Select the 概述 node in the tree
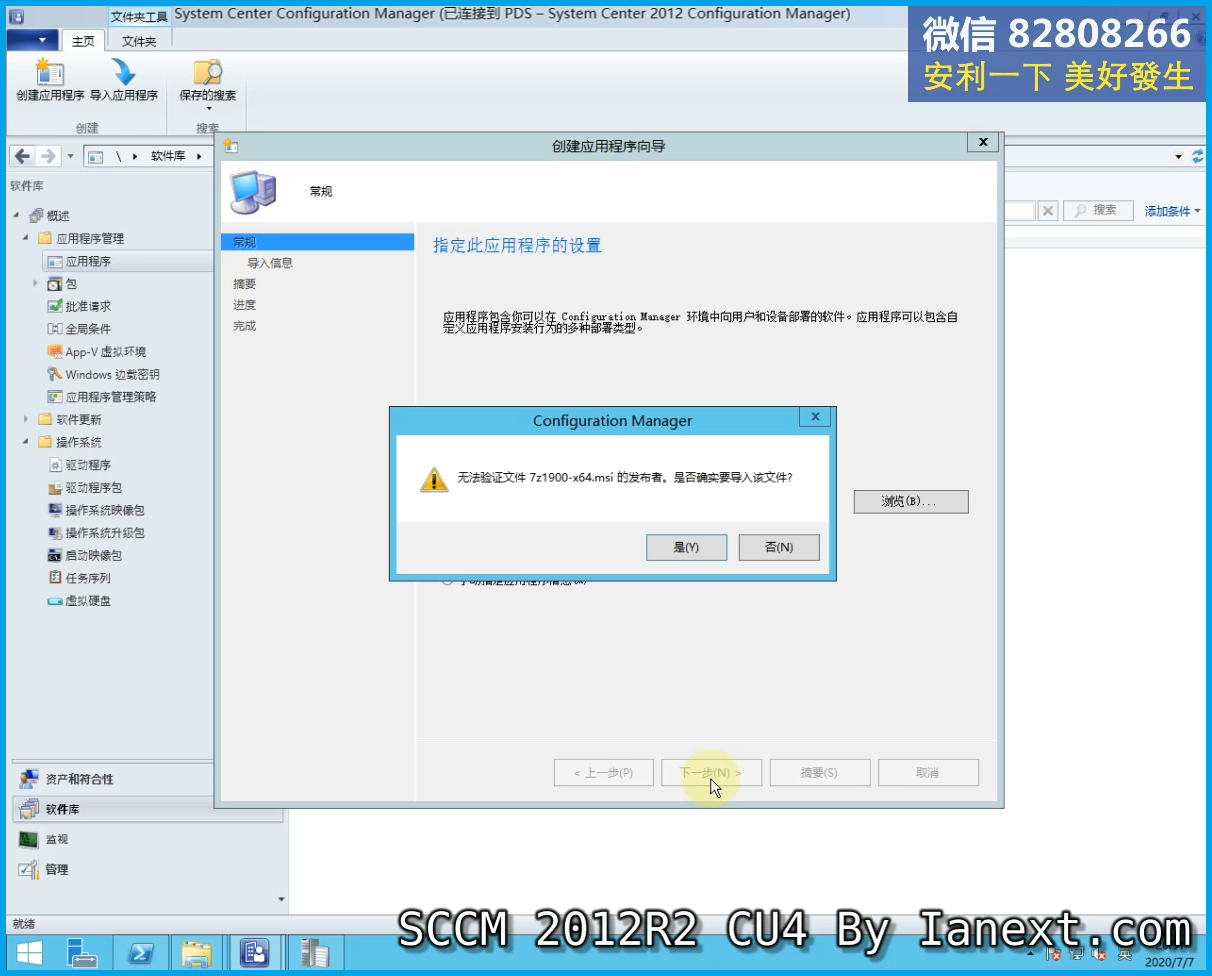1212x976 pixels. coord(58,216)
